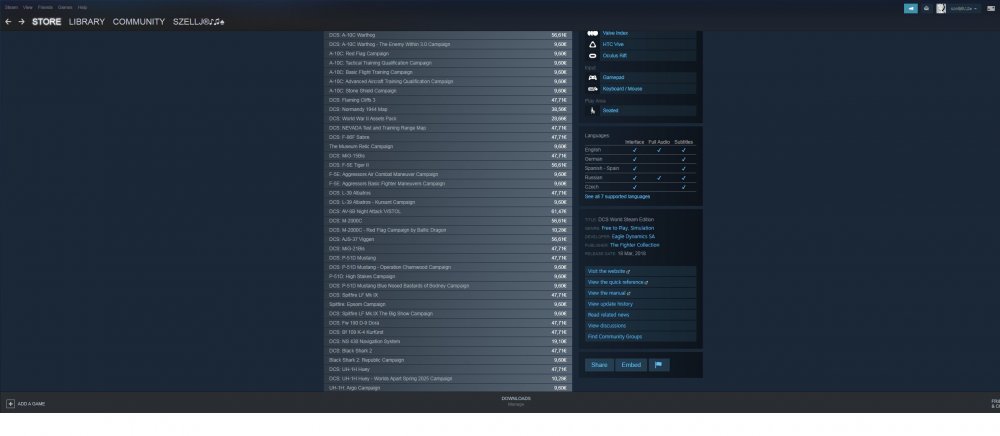This screenshot has height=436, width=1000.
Task: Select DCS: Normandy 1944 Map row
Action: [448, 109]
